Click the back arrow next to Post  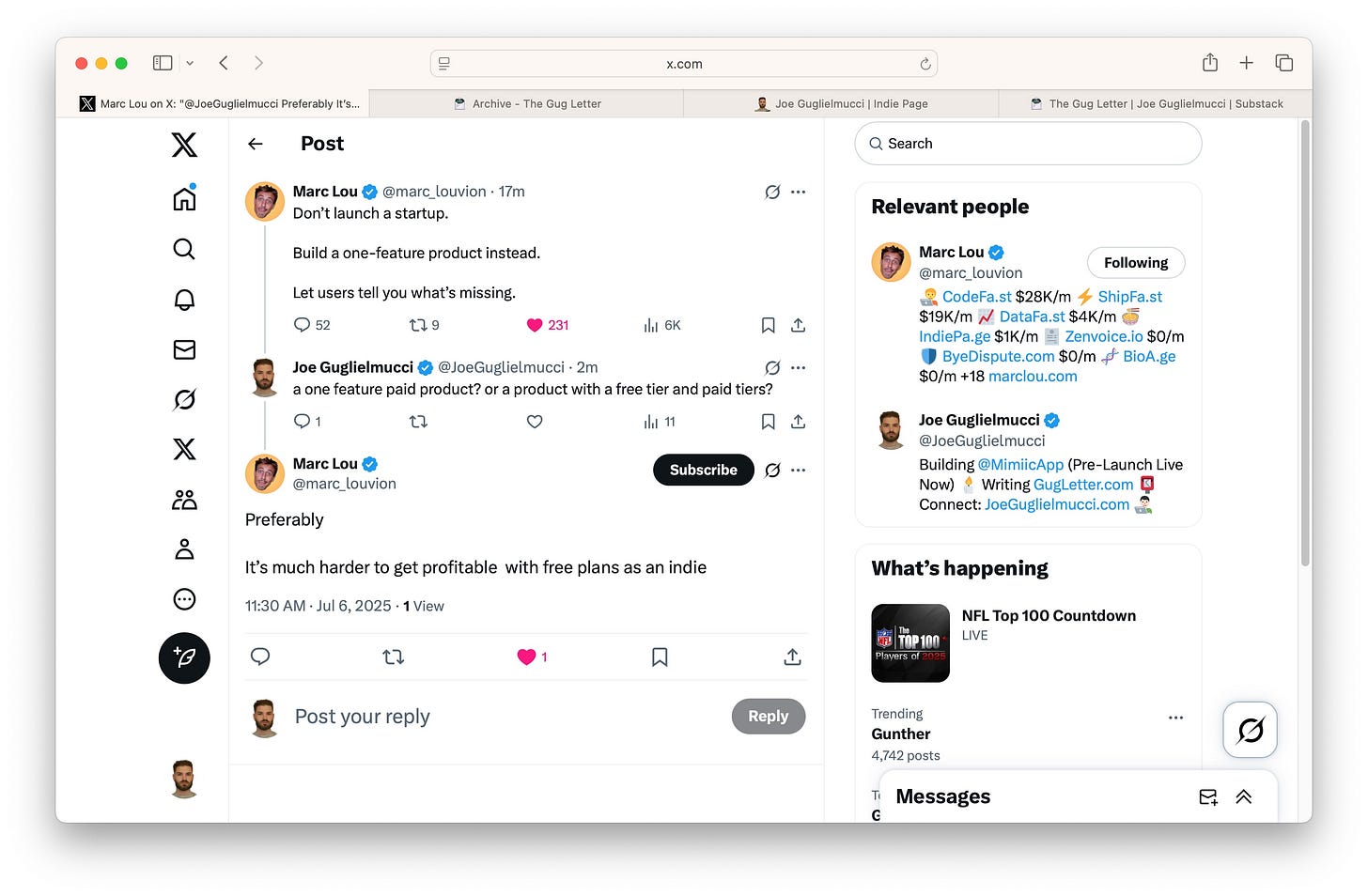click(x=256, y=144)
